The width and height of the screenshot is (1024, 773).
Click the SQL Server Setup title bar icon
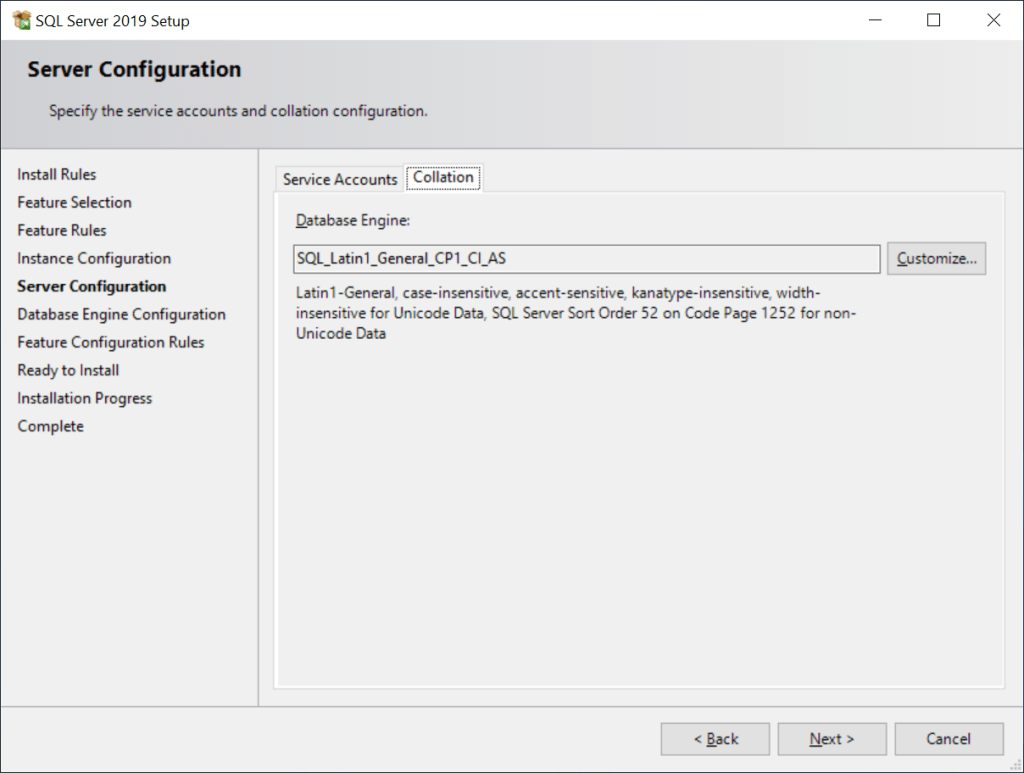pyautogui.click(x=21, y=20)
